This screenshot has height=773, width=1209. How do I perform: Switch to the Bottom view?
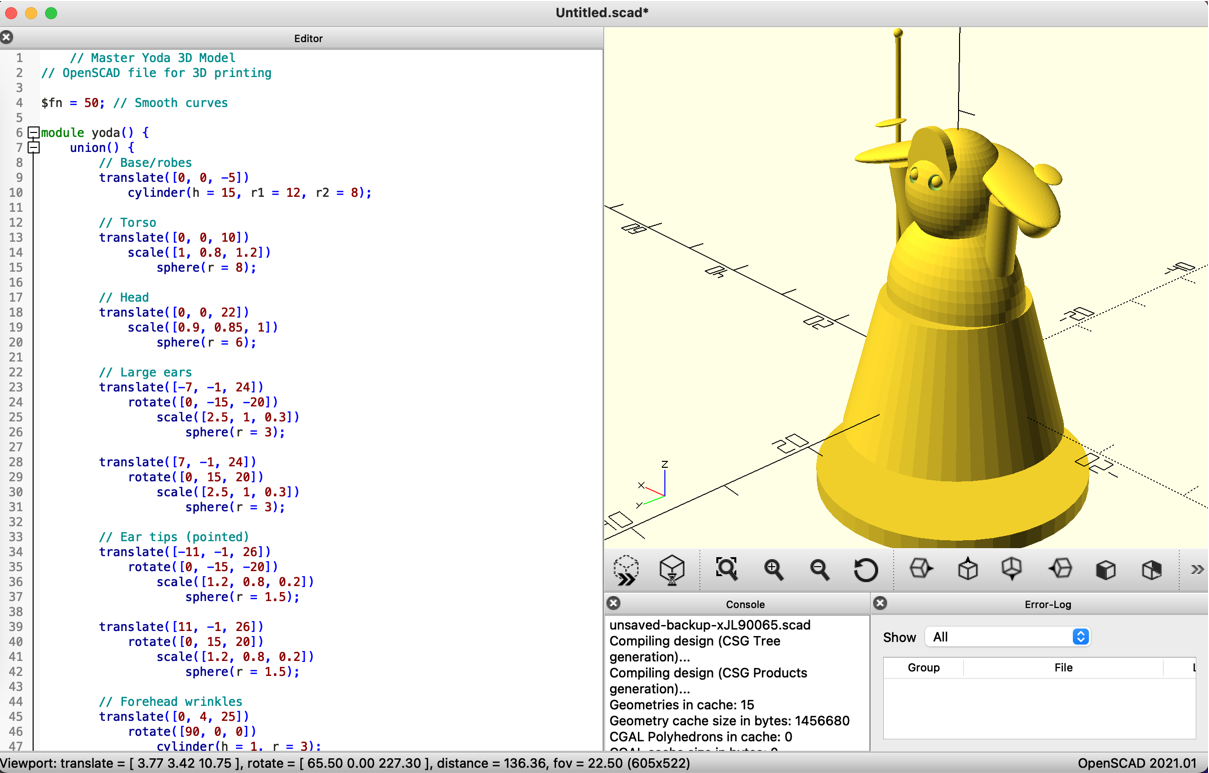click(x=1012, y=570)
